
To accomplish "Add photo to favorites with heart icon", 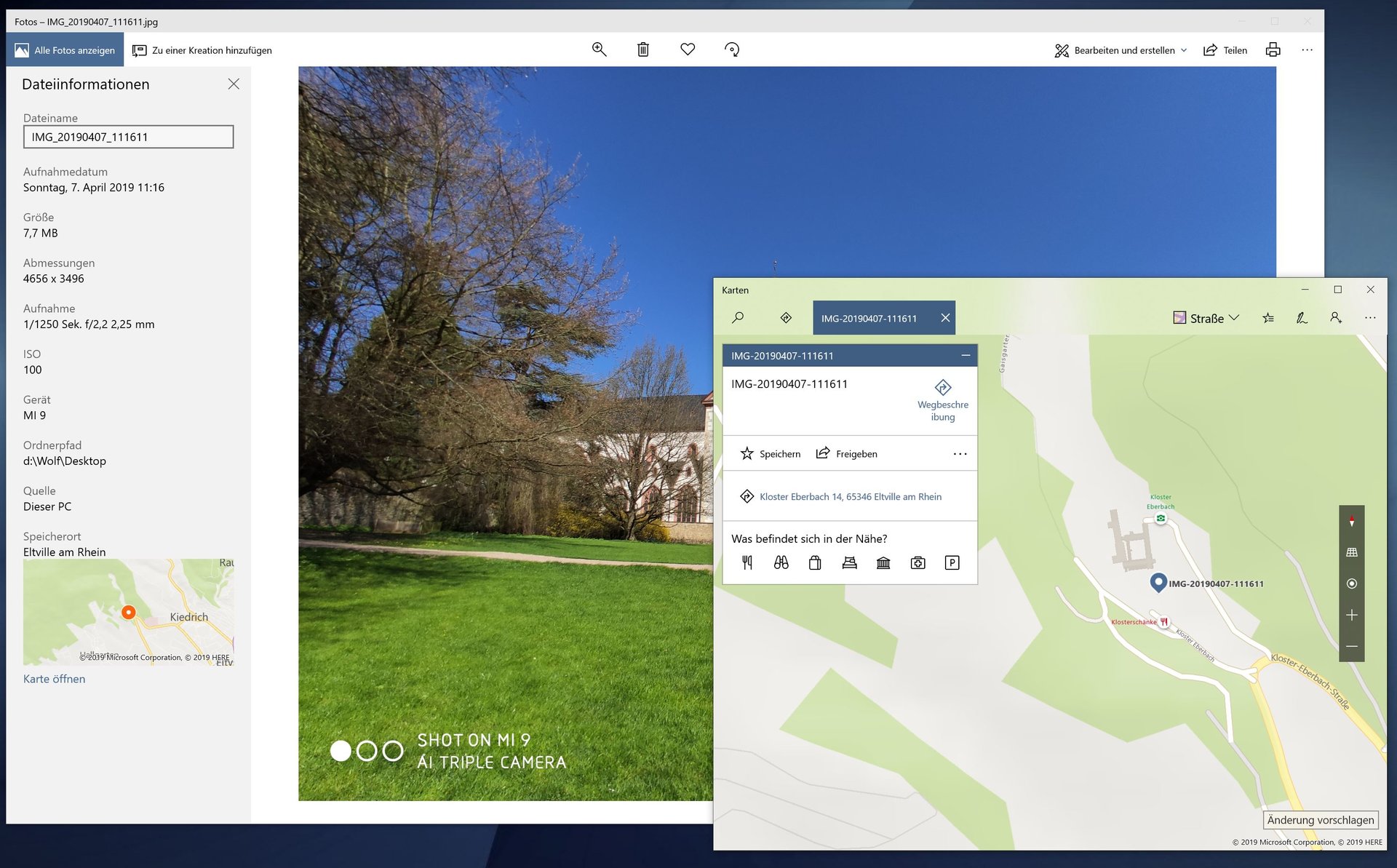I will [688, 49].
